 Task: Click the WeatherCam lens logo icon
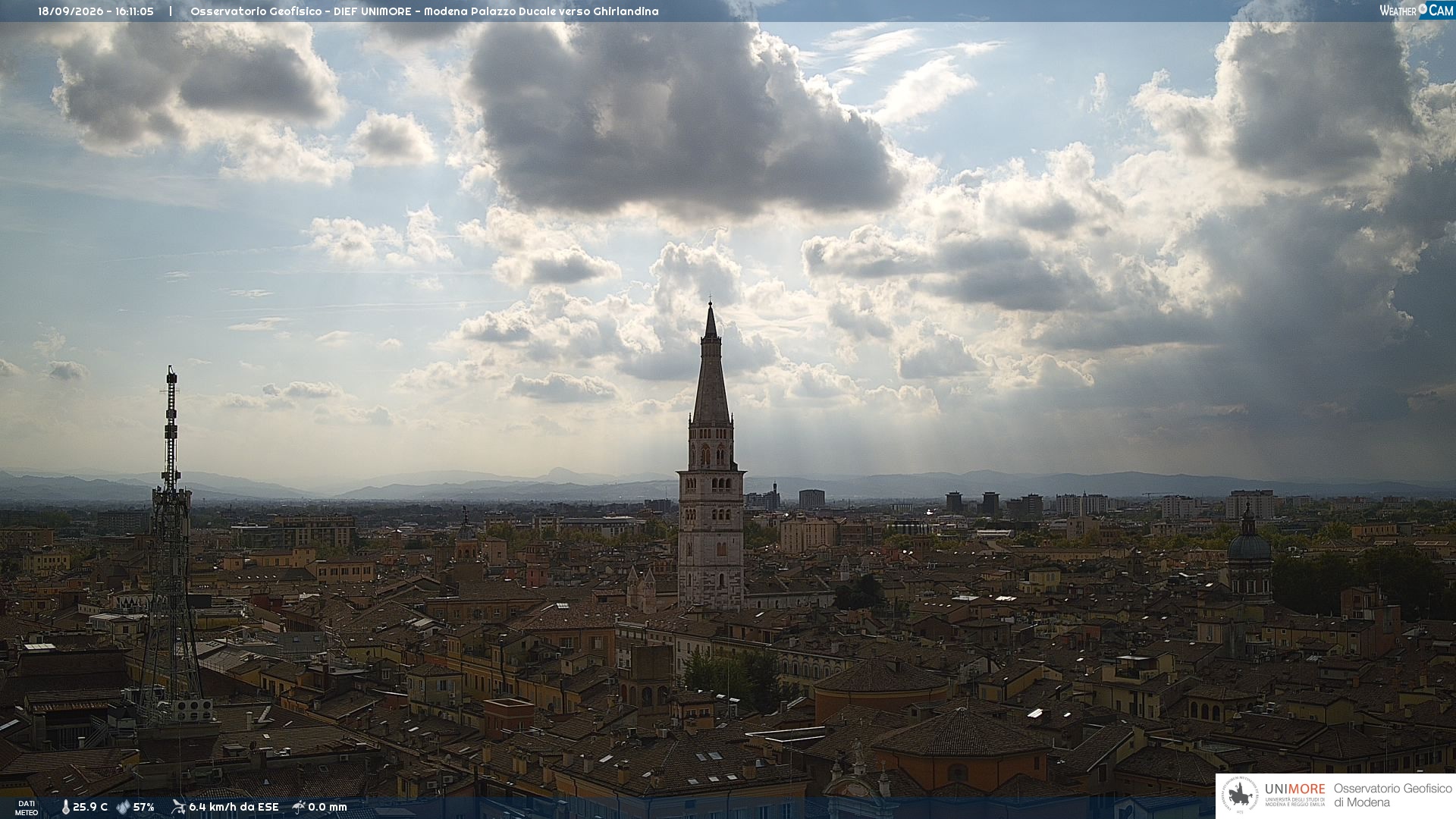1423,10
